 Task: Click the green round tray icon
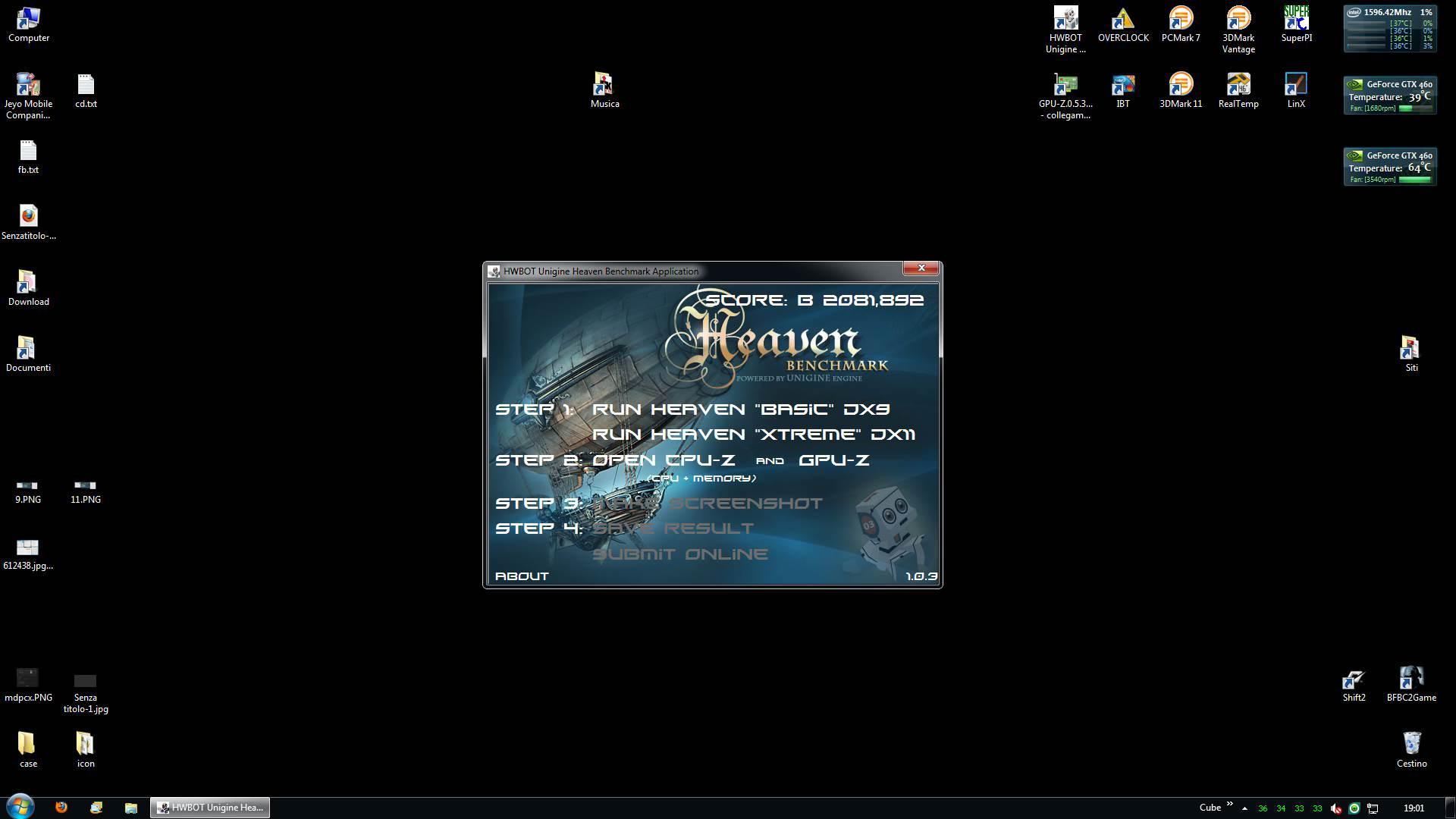(x=1354, y=808)
